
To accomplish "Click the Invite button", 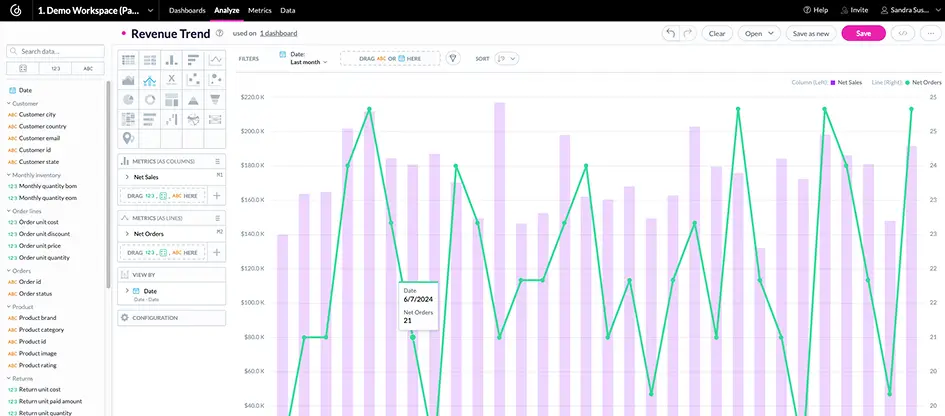I will coord(855,10).
